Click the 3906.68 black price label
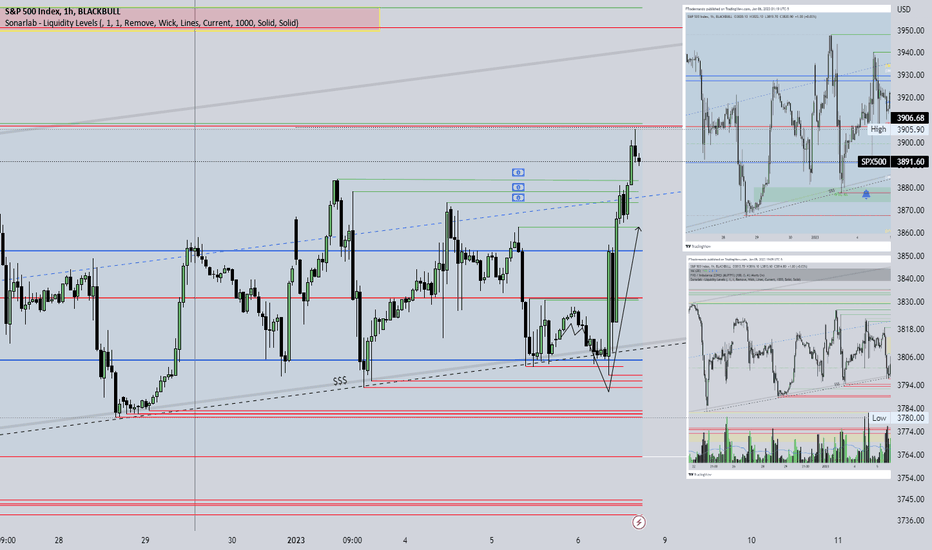Screen dimensions: 932x550 (x=911, y=118)
